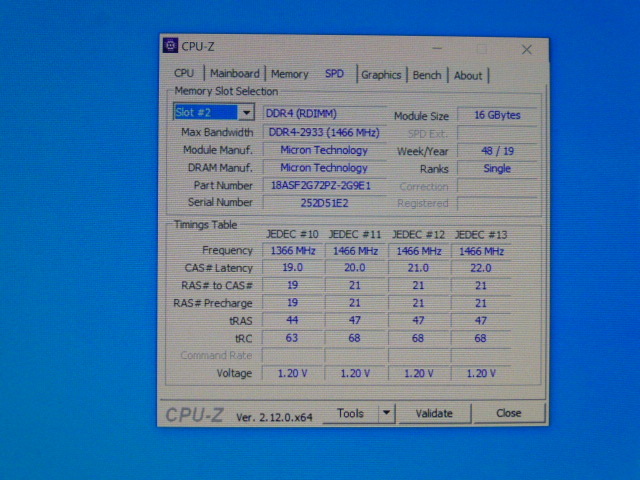Click the CAS# Latency 21.0 cell
The height and width of the screenshot is (480, 640).
click(418, 268)
